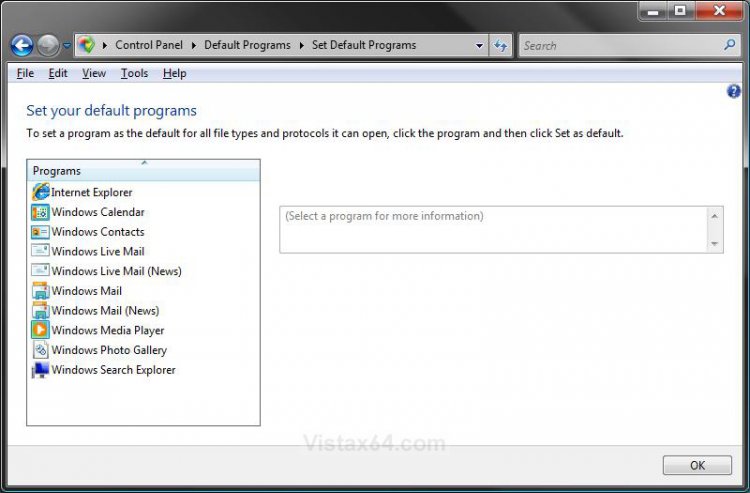Open the blue Help question mark icon

(733, 91)
